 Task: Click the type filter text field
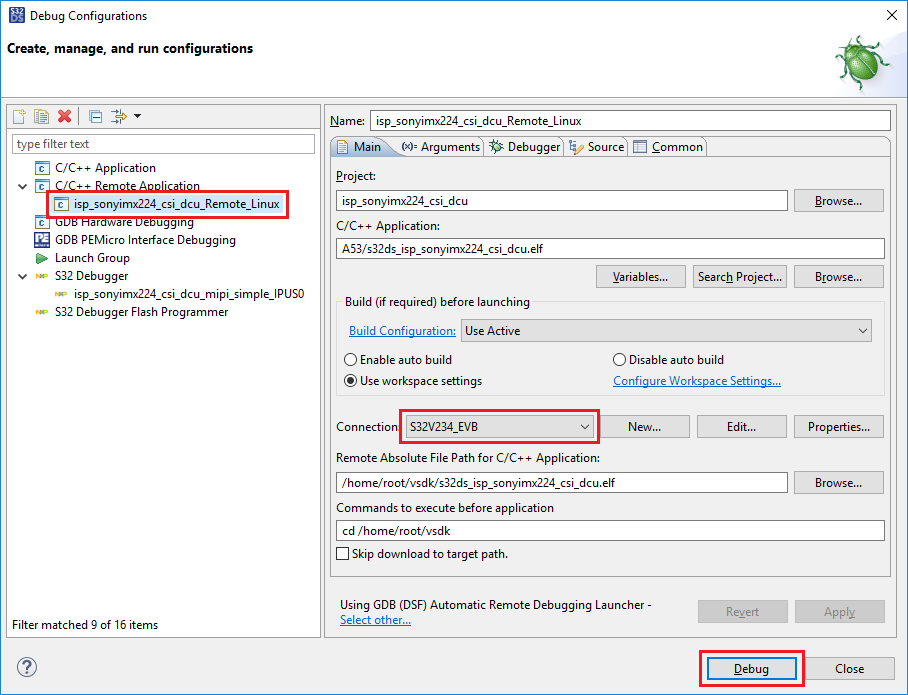point(163,144)
